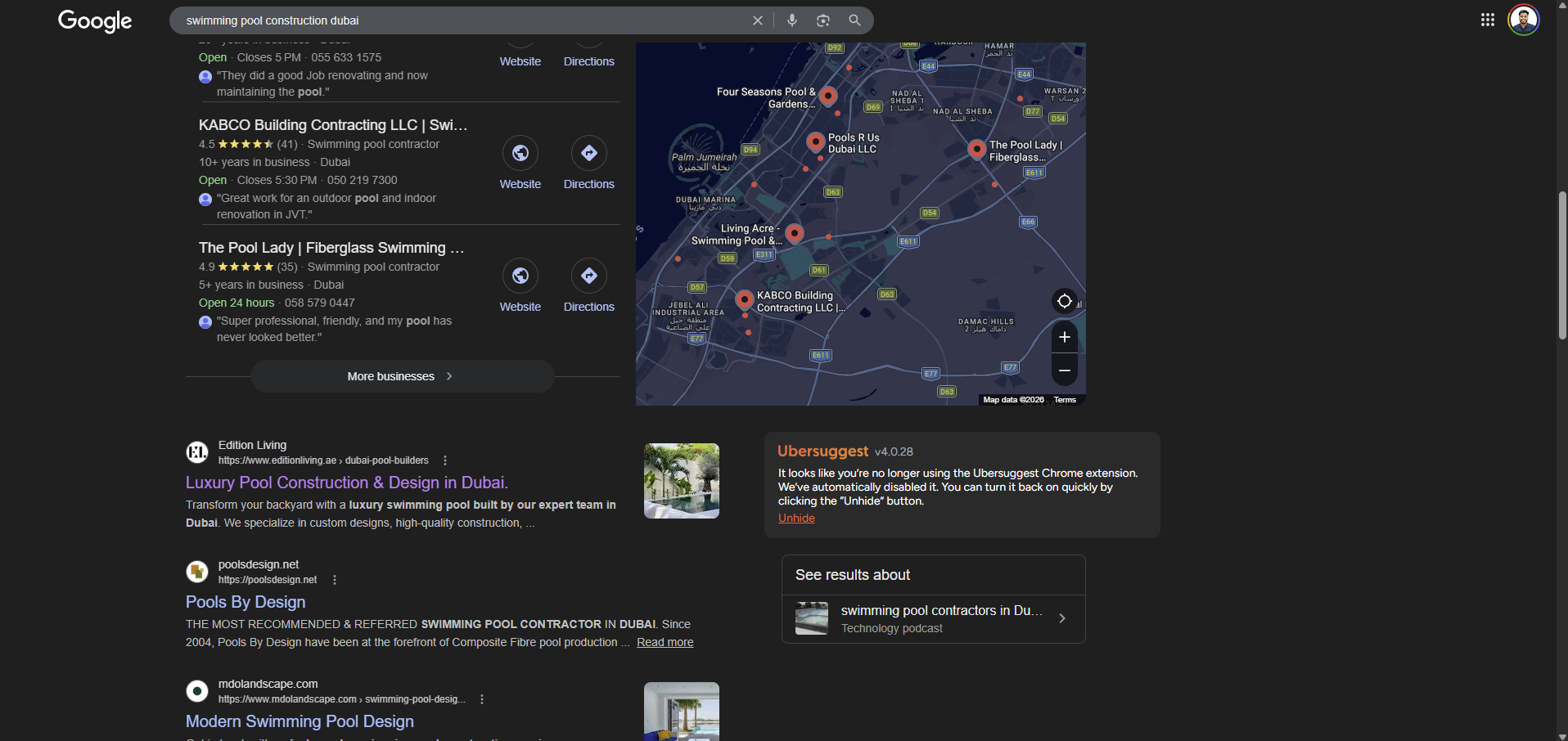The height and width of the screenshot is (741, 1568).
Task: Go to the Google homepage logo
Action: [95, 21]
